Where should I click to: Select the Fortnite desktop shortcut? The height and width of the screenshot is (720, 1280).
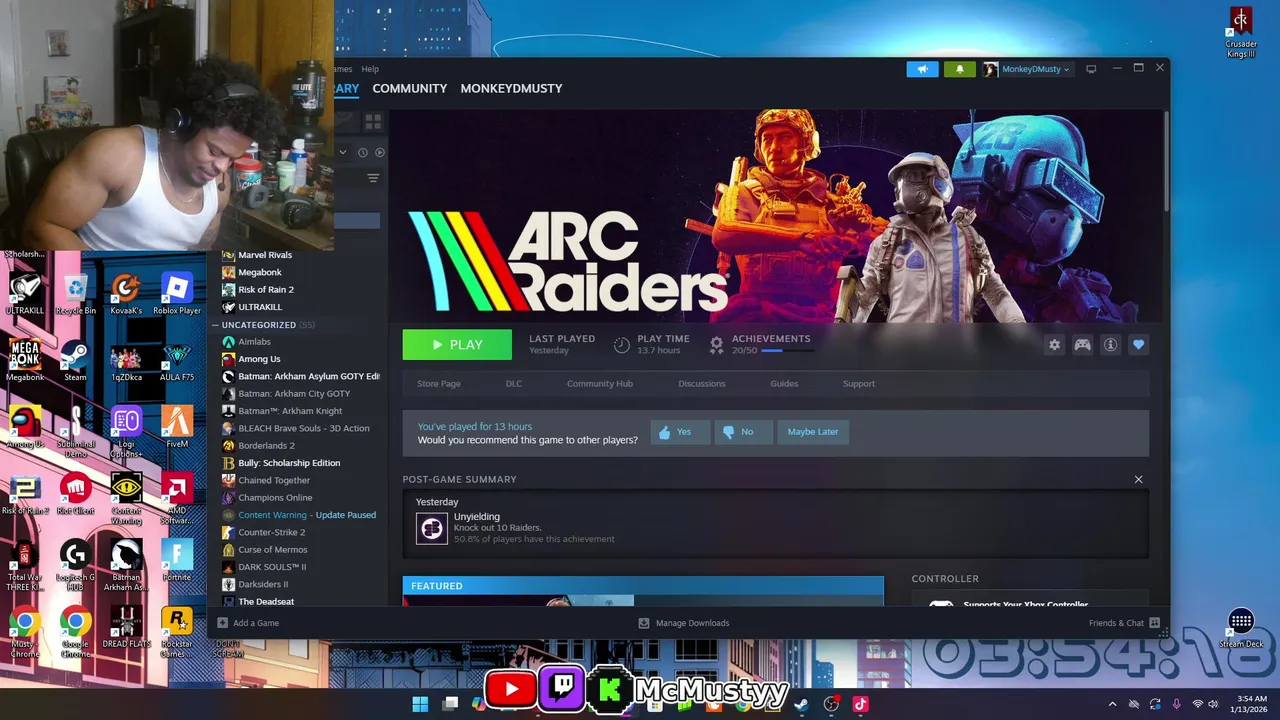point(177,561)
